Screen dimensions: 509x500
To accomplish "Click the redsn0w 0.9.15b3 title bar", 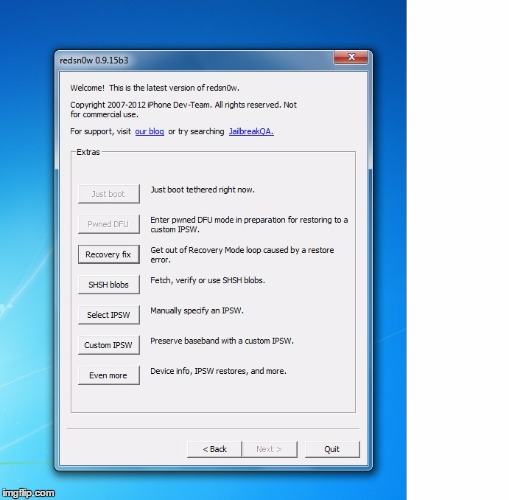I will point(196,60).
